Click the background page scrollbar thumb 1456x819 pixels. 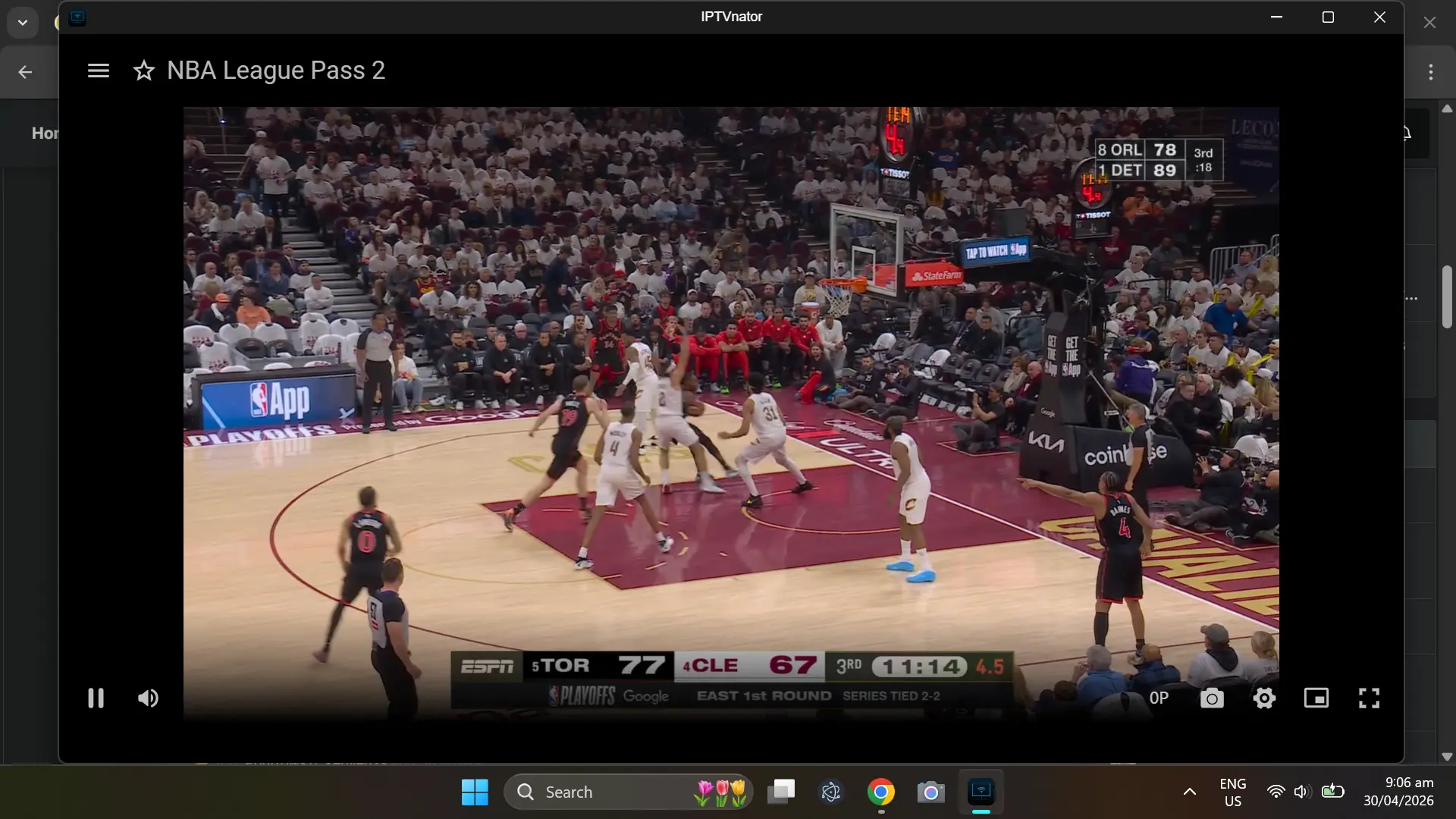[x=1447, y=297]
